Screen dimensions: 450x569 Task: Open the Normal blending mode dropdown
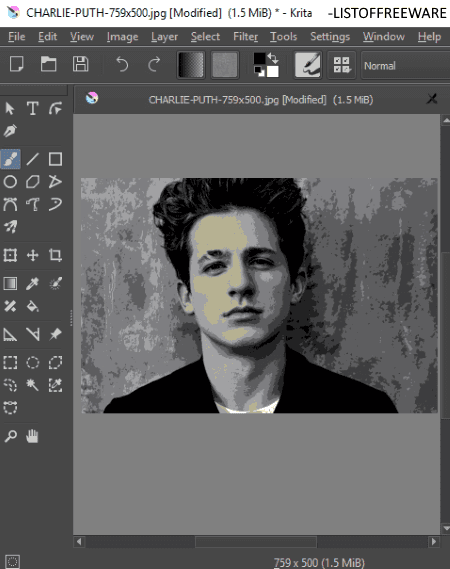pyautogui.click(x=406, y=66)
